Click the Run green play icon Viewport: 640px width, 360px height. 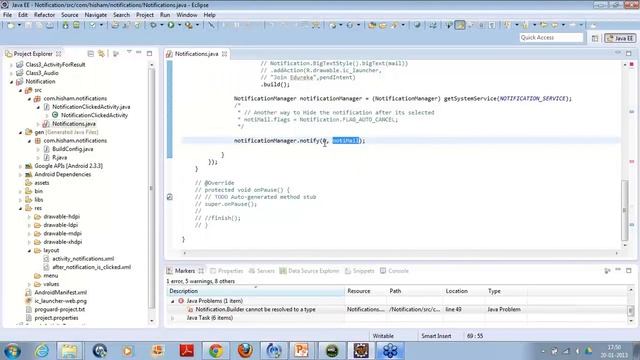[x=171, y=25]
